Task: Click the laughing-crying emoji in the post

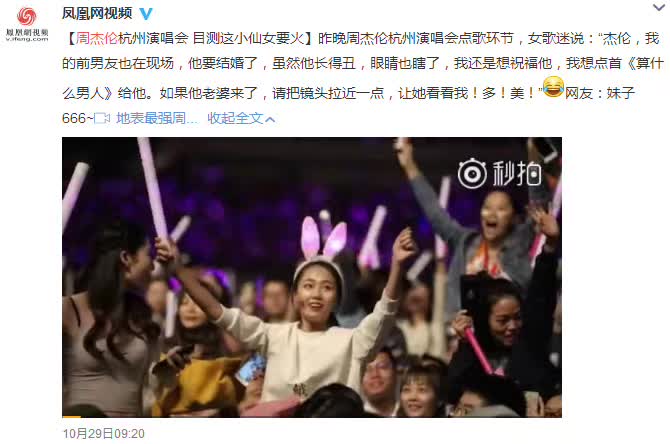Action: point(553,87)
